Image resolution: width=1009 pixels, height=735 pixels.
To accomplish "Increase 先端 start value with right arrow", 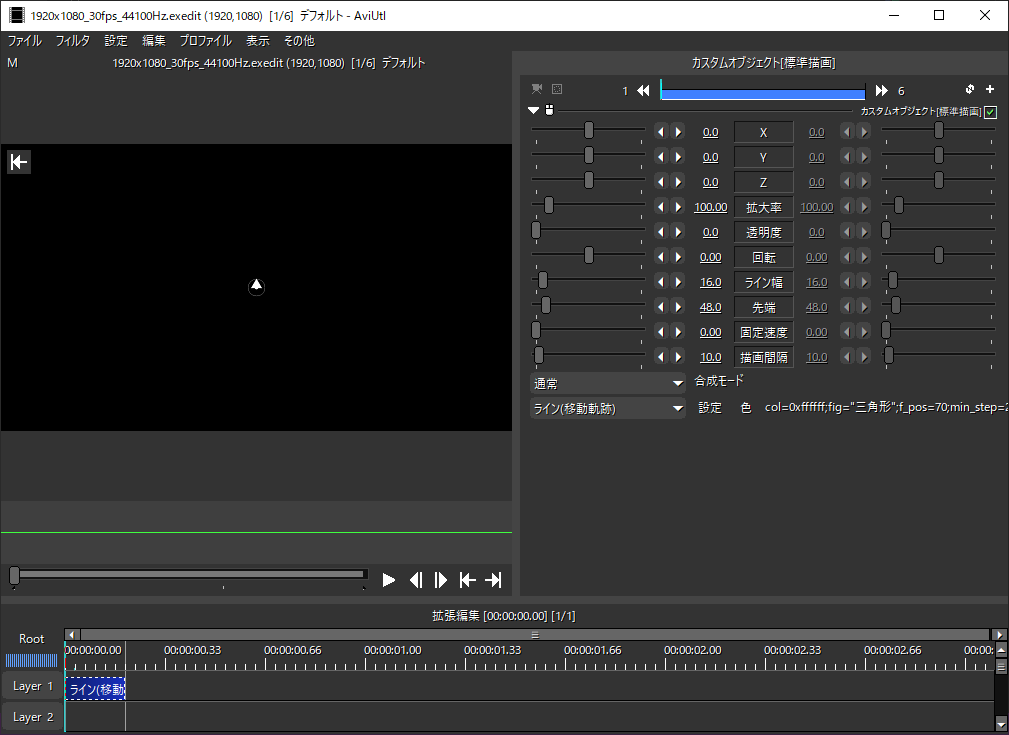I will click(x=678, y=306).
